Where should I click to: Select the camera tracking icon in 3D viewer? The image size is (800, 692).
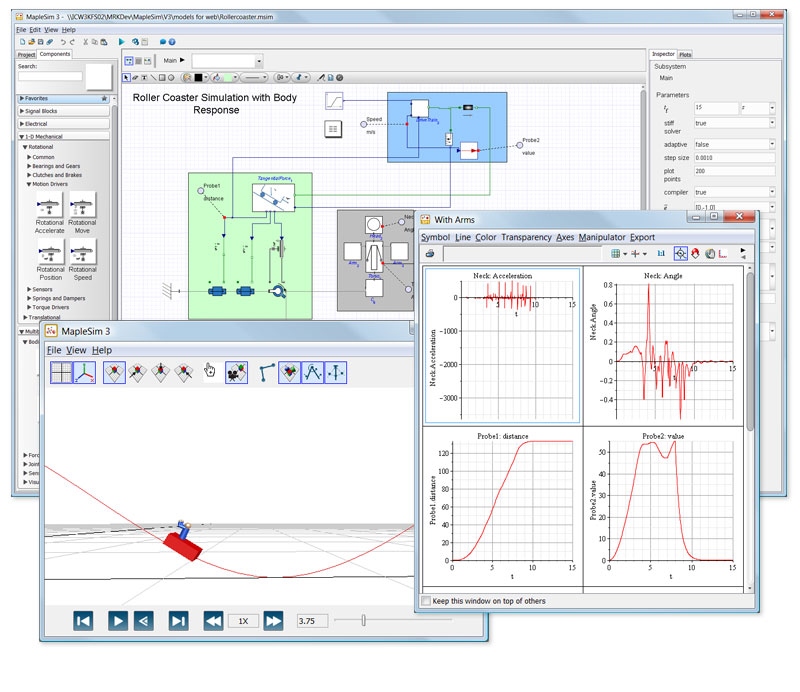point(237,373)
